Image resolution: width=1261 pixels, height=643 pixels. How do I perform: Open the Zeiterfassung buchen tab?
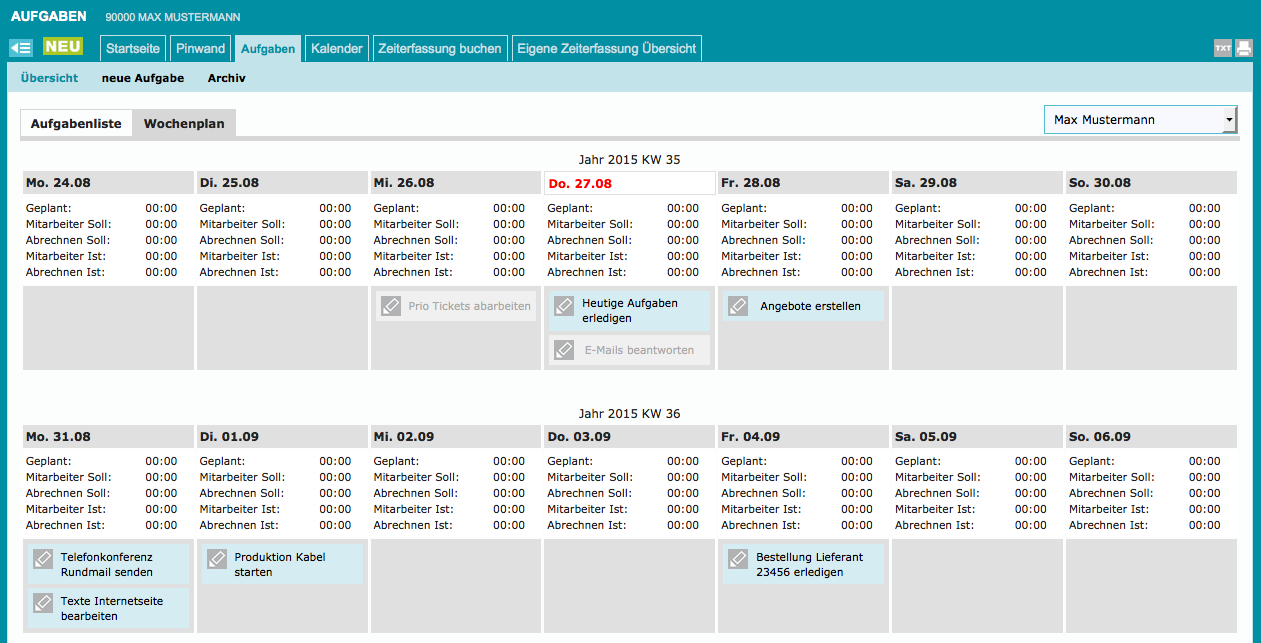click(x=439, y=48)
